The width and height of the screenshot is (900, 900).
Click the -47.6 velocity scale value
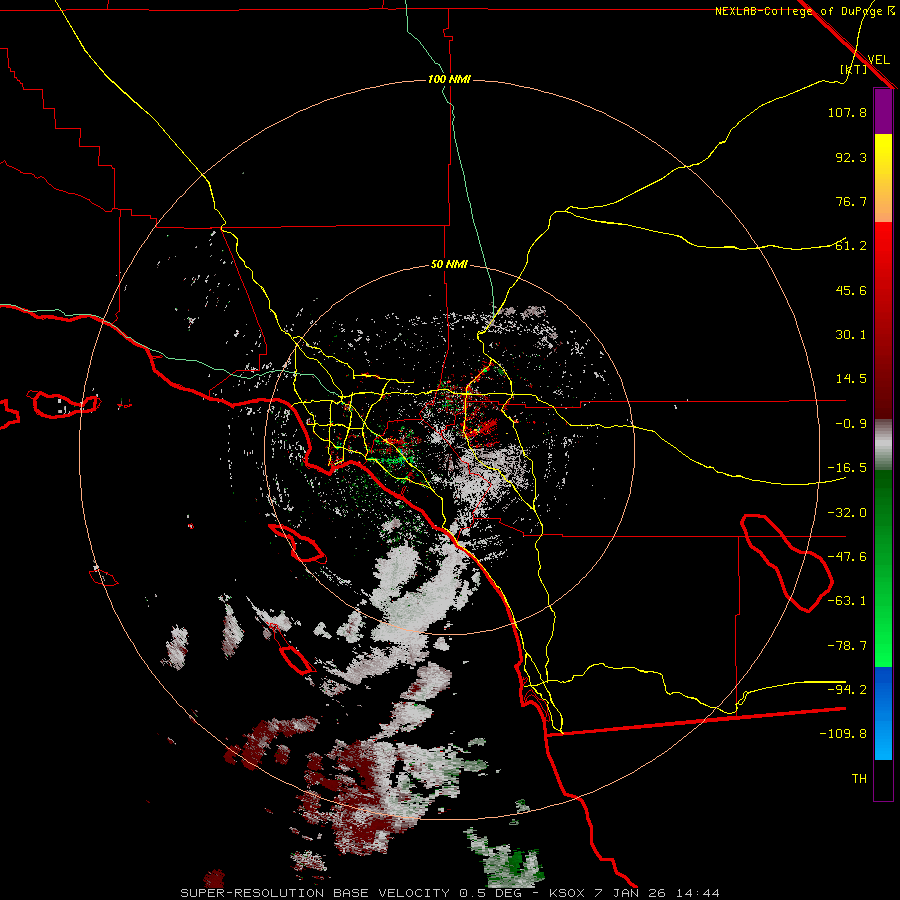847,557
